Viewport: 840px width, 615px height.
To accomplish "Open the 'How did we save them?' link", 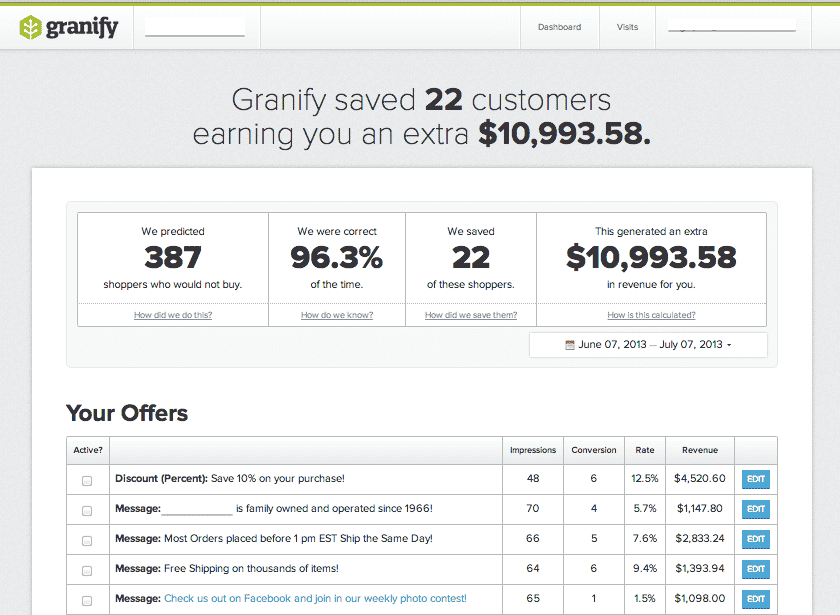I will click(471, 315).
